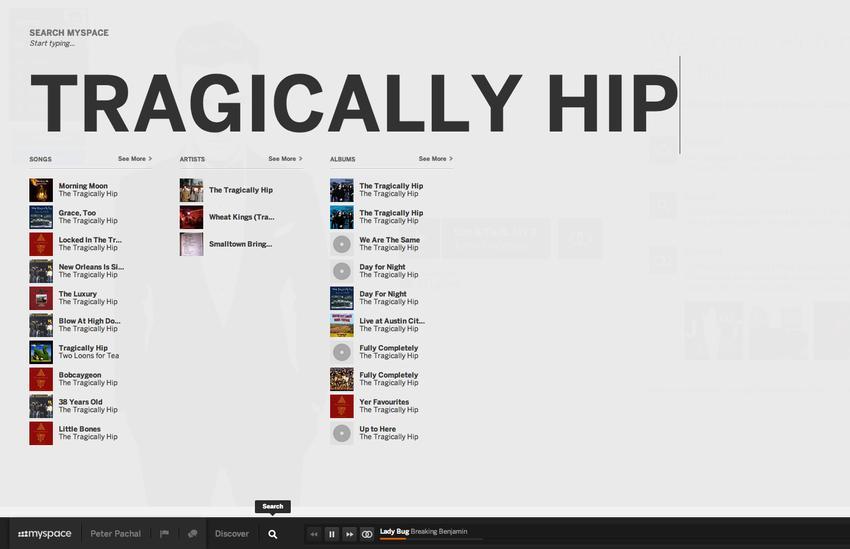This screenshot has height=549, width=850.
Task: Click the Little Bones thumbnail
Action: click(x=41, y=434)
